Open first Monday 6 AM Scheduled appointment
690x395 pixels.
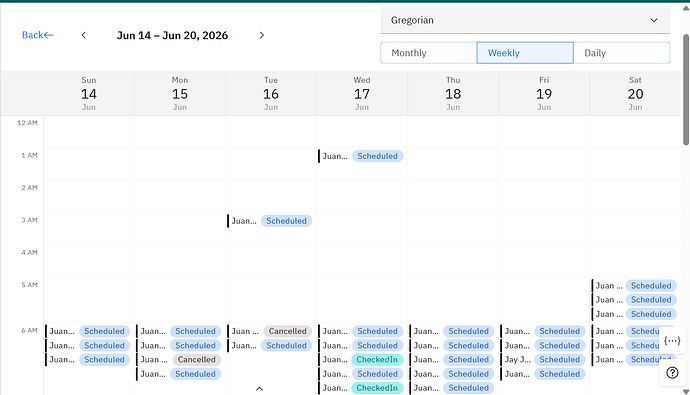pyautogui.click(x=179, y=331)
